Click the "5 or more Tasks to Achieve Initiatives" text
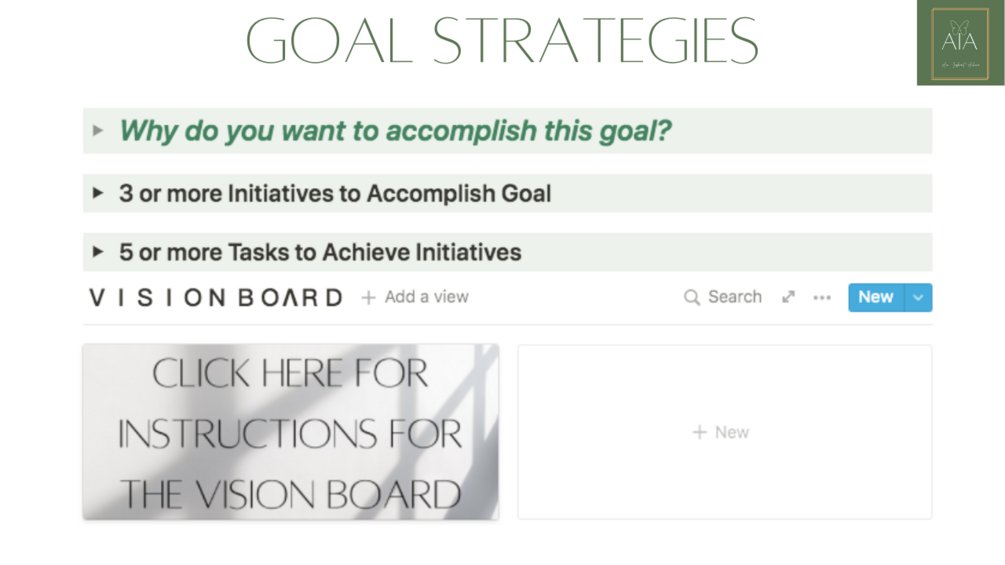Image resolution: width=1005 pixels, height=565 pixels. click(x=320, y=252)
